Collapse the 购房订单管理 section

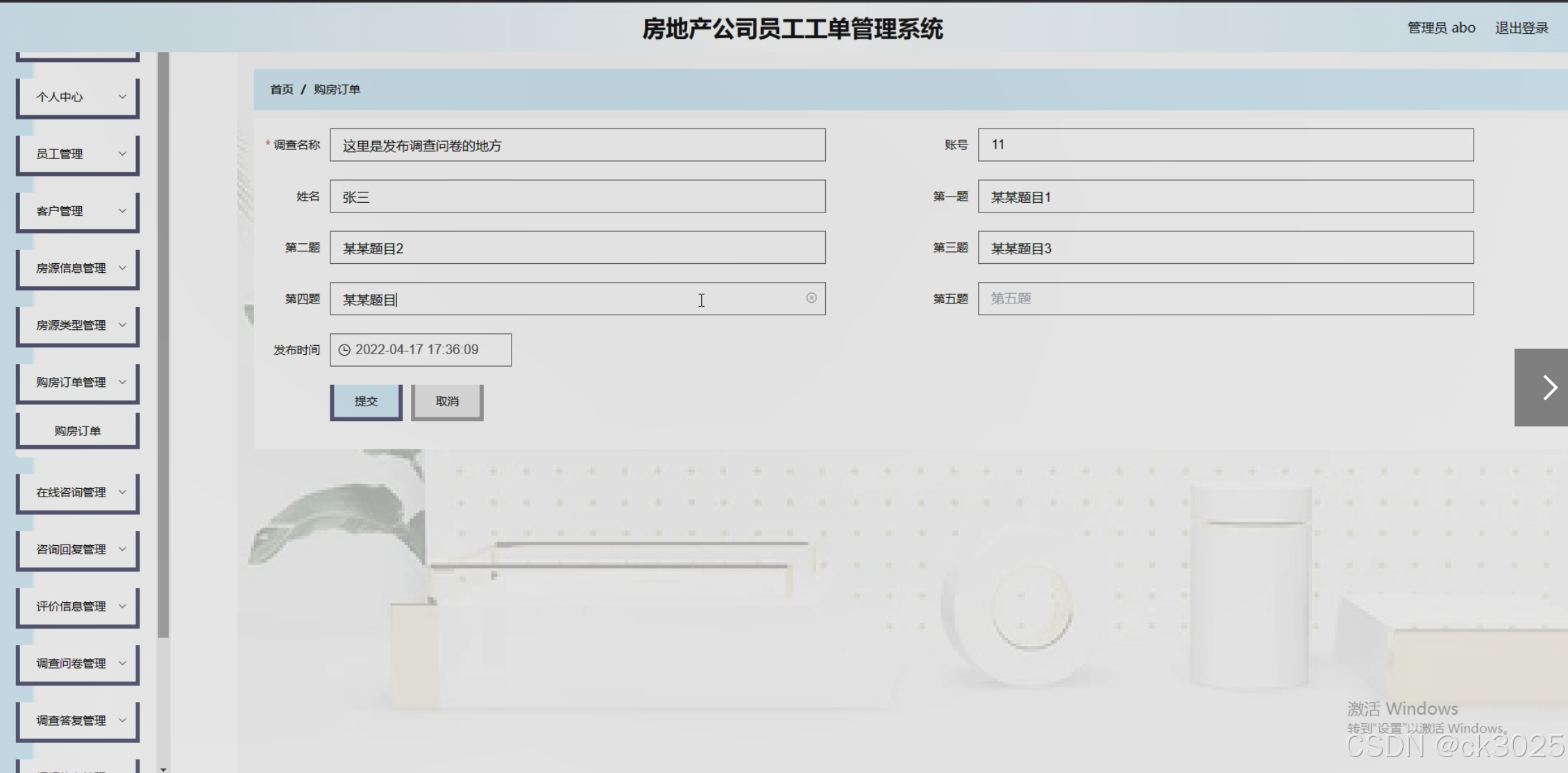click(x=77, y=382)
